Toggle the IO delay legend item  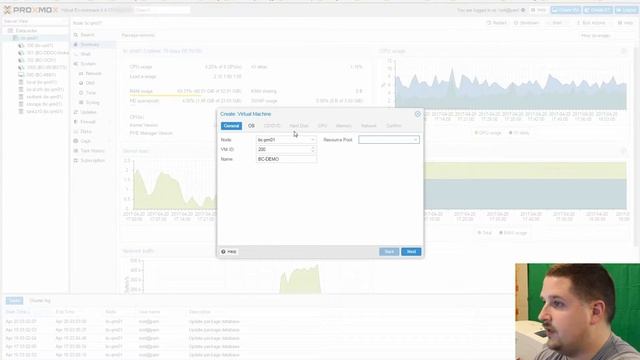point(519,133)
